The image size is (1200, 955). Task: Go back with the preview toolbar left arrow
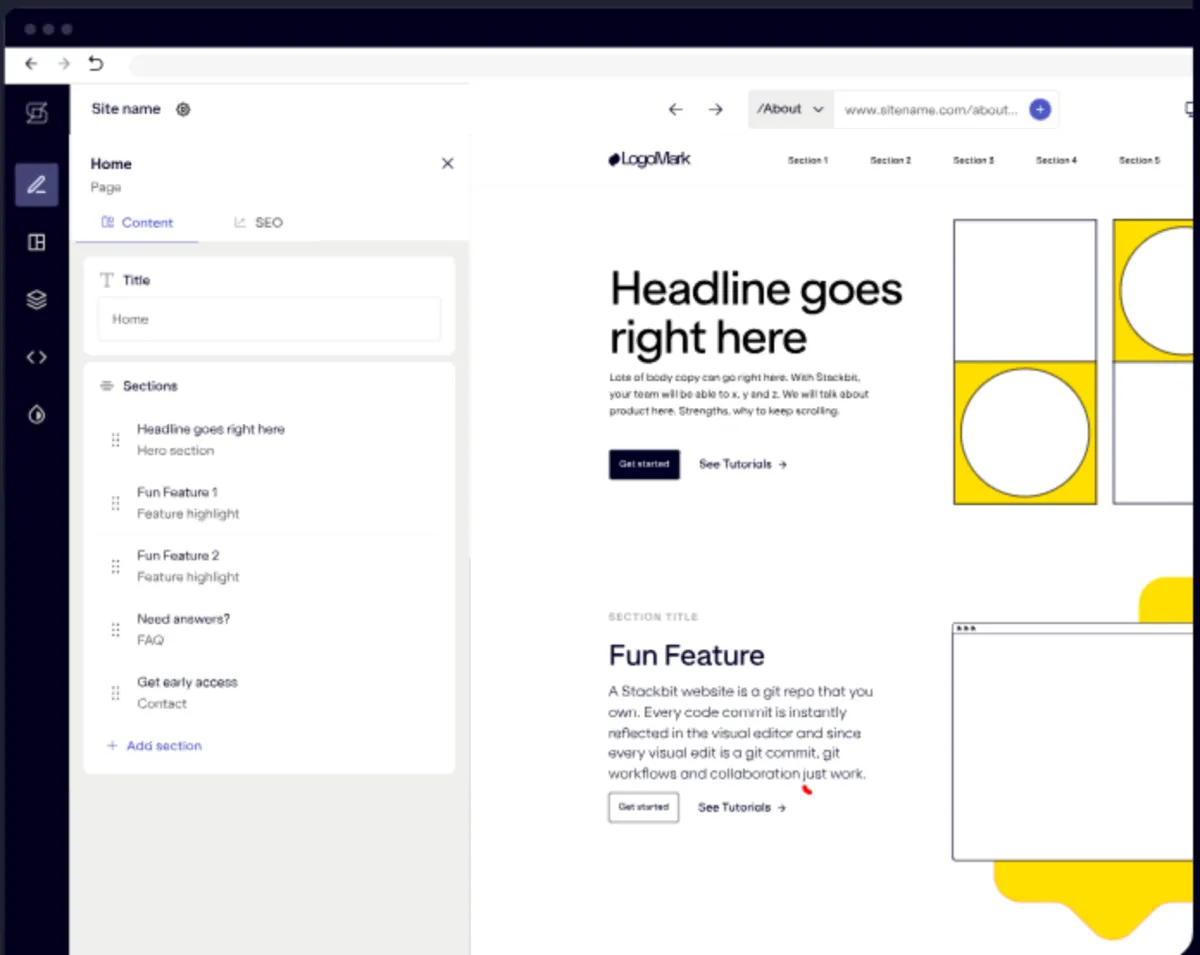pyautogui.click(x=676, y=109)
